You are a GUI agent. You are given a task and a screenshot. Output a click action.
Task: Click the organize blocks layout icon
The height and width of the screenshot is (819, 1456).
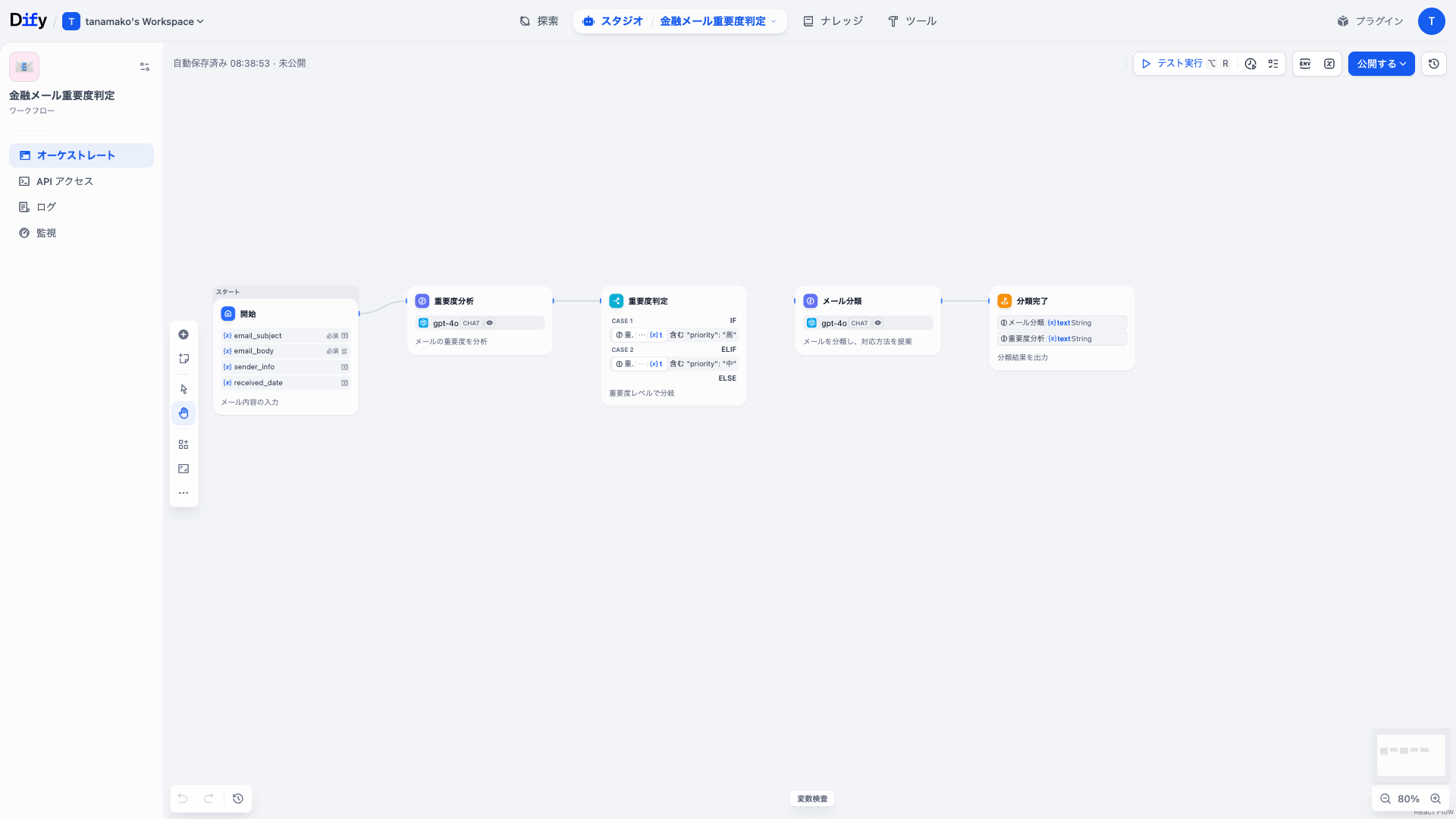tap(183, 444)
